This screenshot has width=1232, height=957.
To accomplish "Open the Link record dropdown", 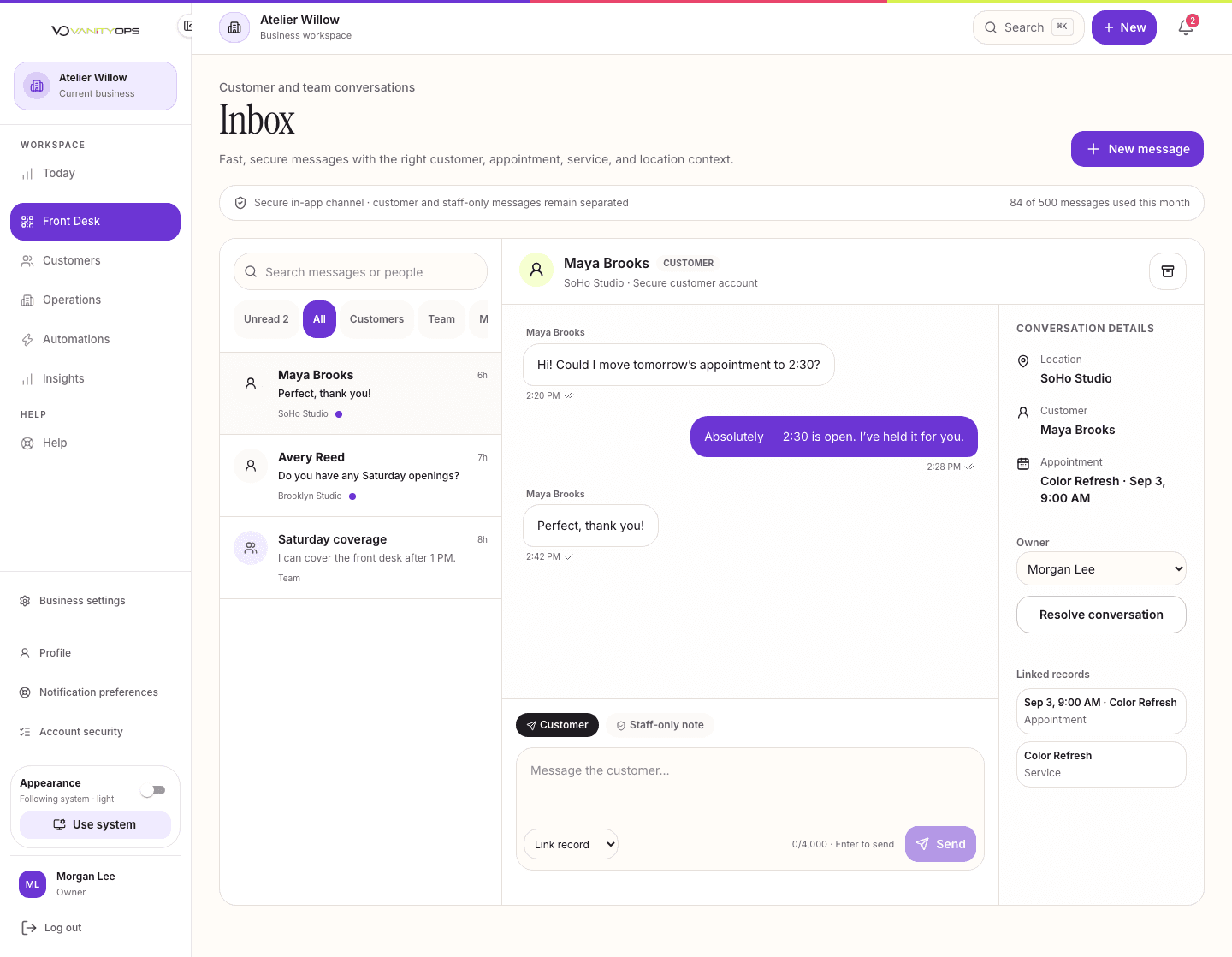I will [571, 845].
